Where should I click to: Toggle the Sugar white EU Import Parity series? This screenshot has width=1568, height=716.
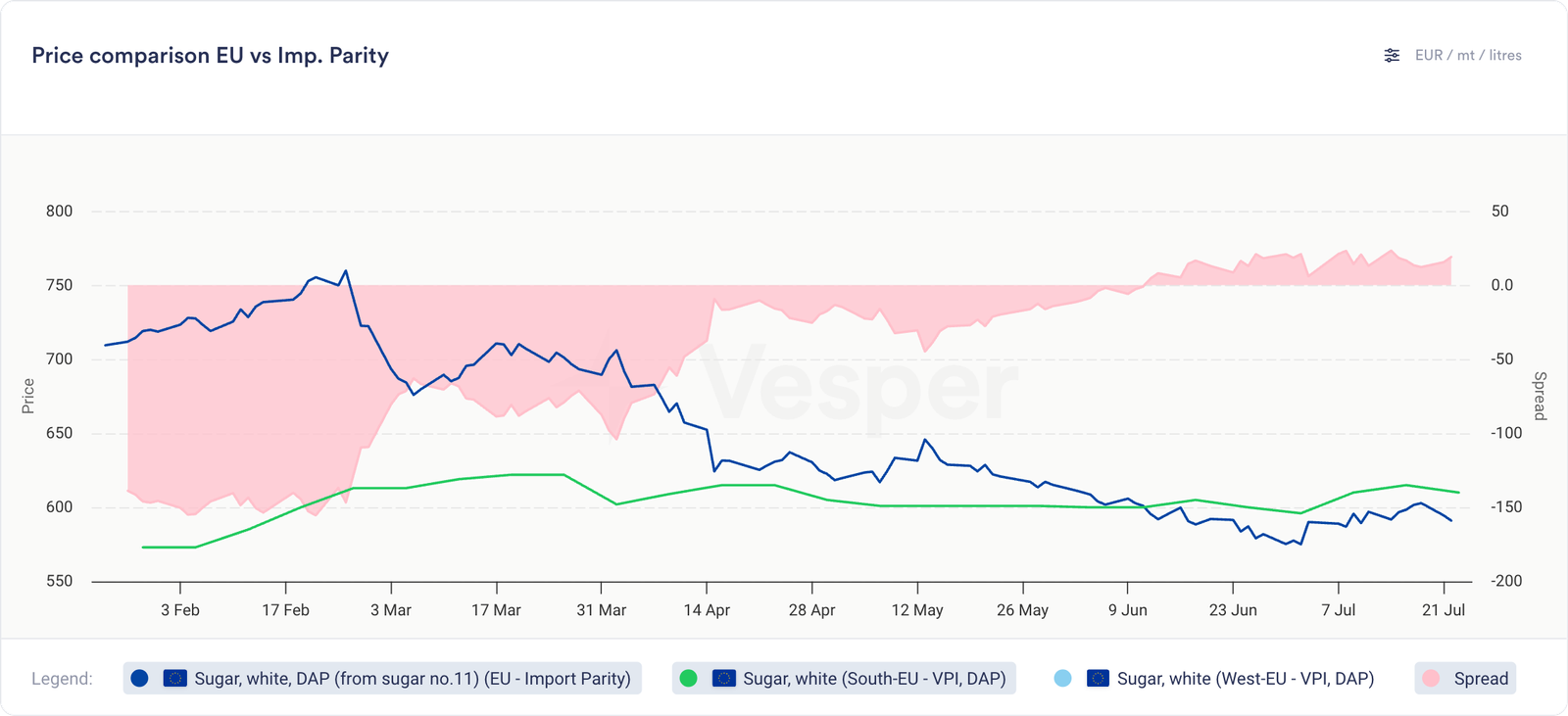[x=412, y=679]
